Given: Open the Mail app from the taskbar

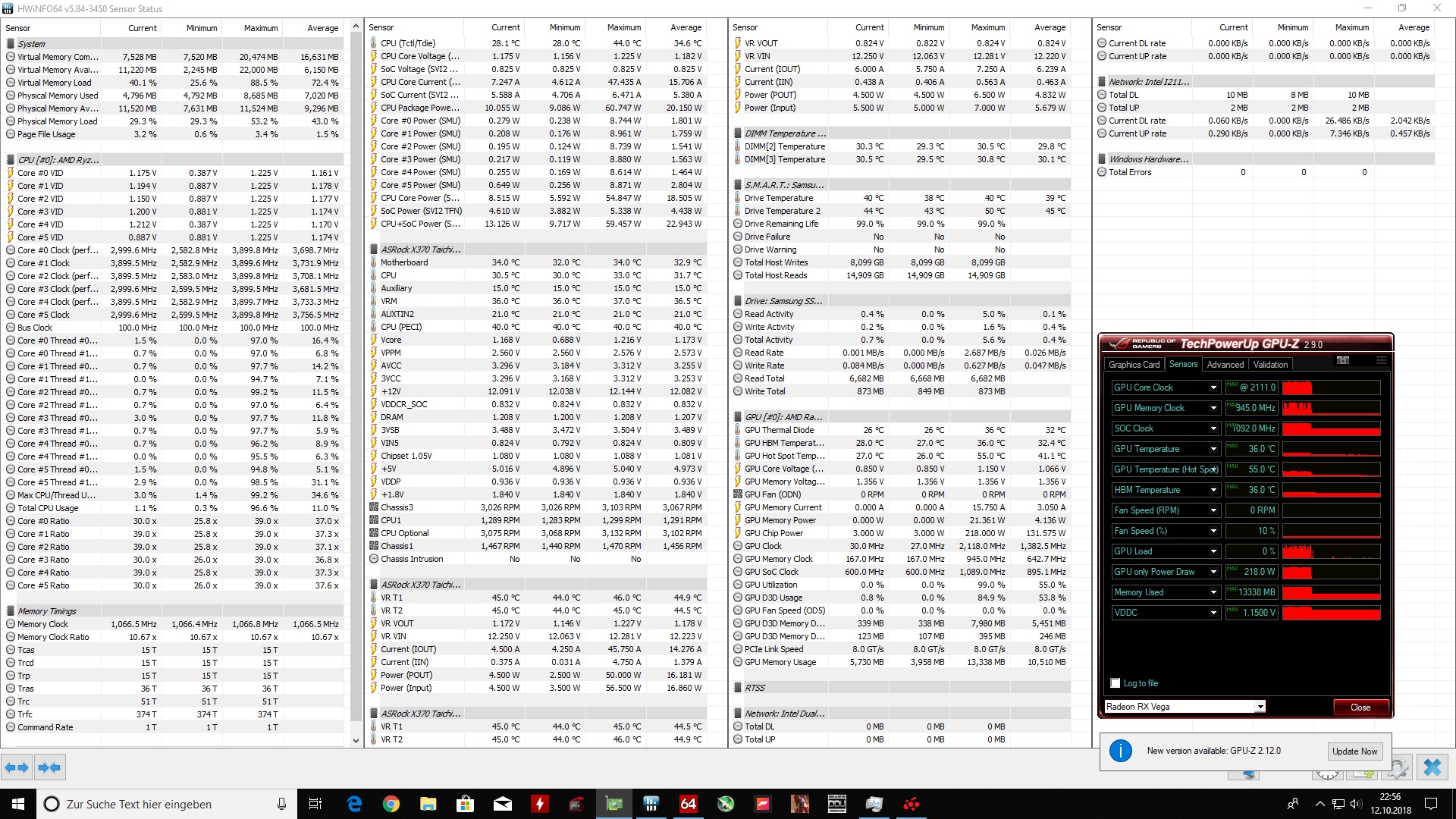Looking at the screenshot, I should (503, 804).
